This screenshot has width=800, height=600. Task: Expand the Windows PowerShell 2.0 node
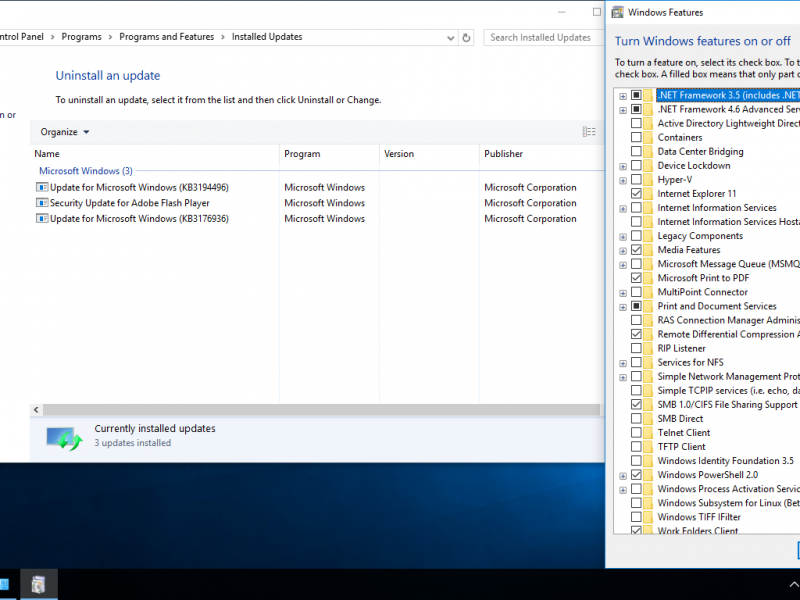click(x=623, y=476)
